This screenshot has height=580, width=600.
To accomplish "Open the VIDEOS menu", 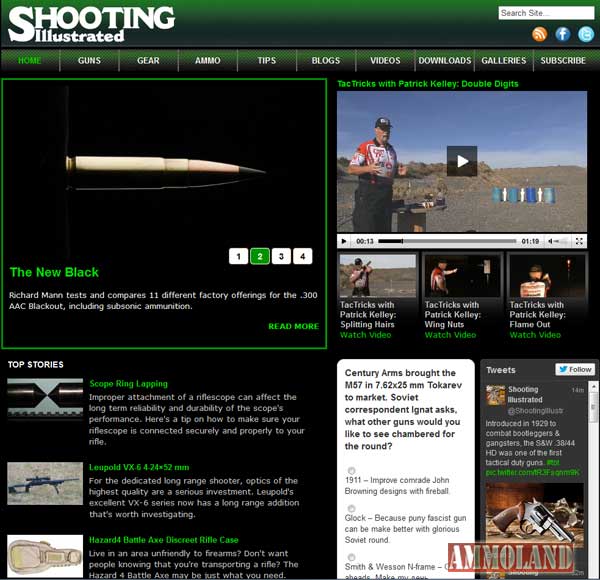I will click(x=385, y=60).
